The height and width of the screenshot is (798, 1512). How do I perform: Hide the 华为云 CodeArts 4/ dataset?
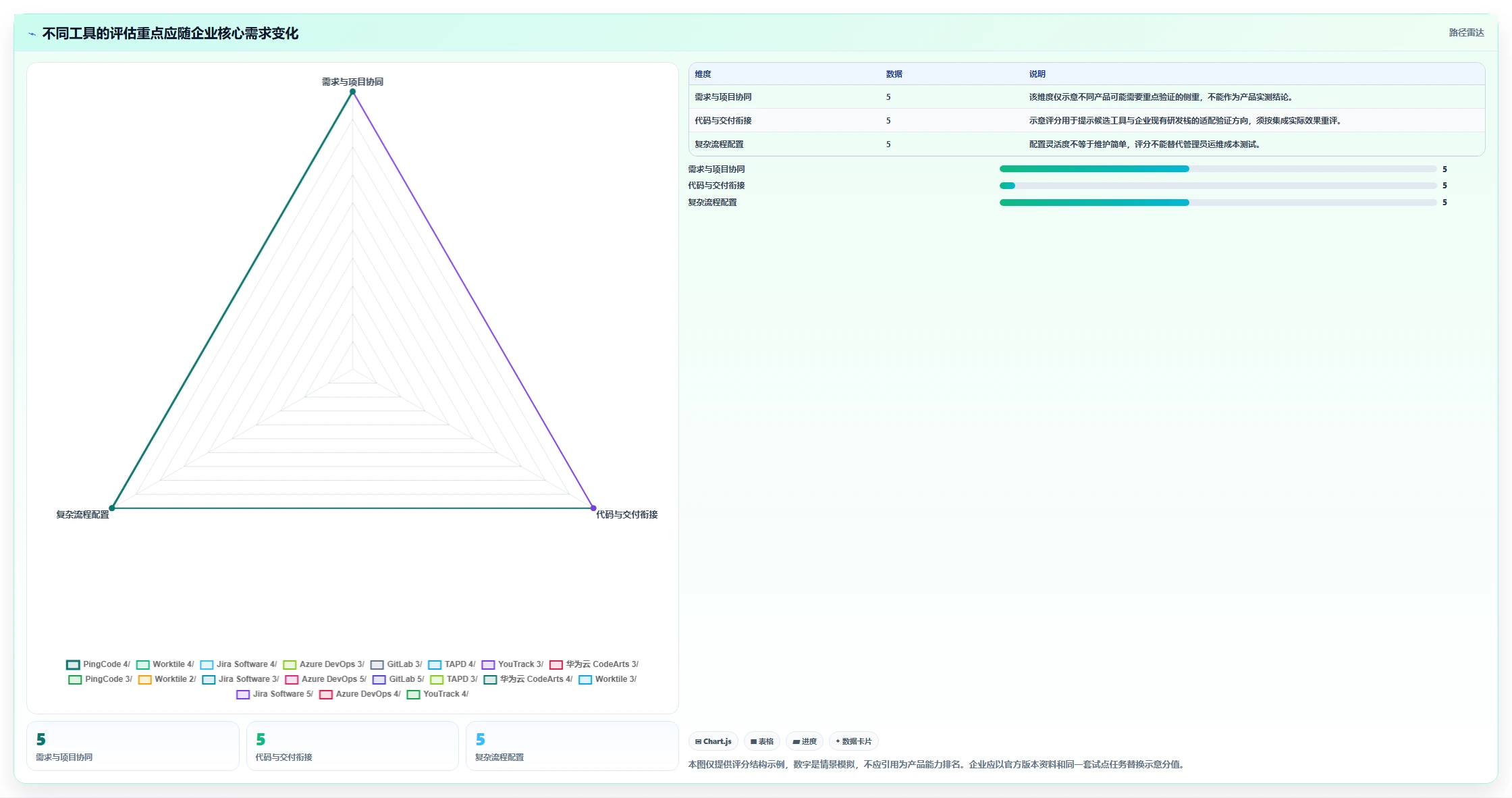pos(528,679)
